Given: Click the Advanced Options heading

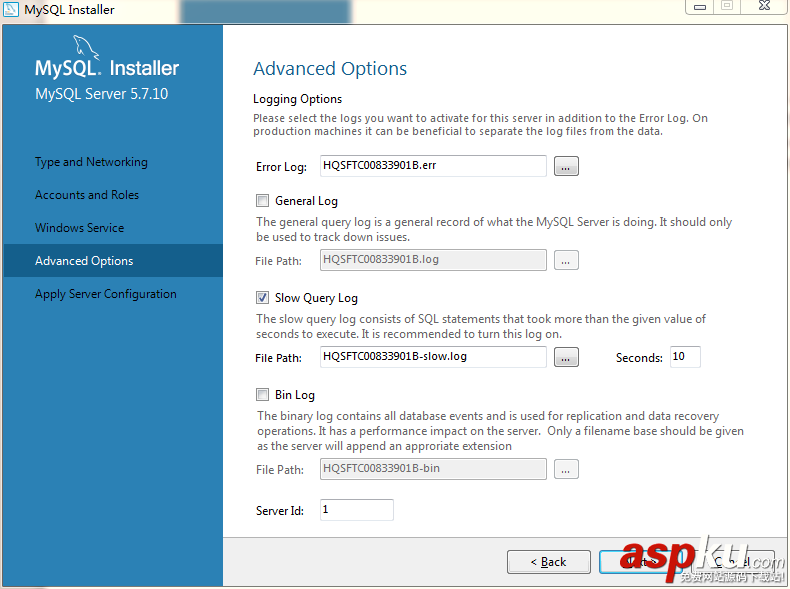Looking at the screenshot, I should point(330,69).
